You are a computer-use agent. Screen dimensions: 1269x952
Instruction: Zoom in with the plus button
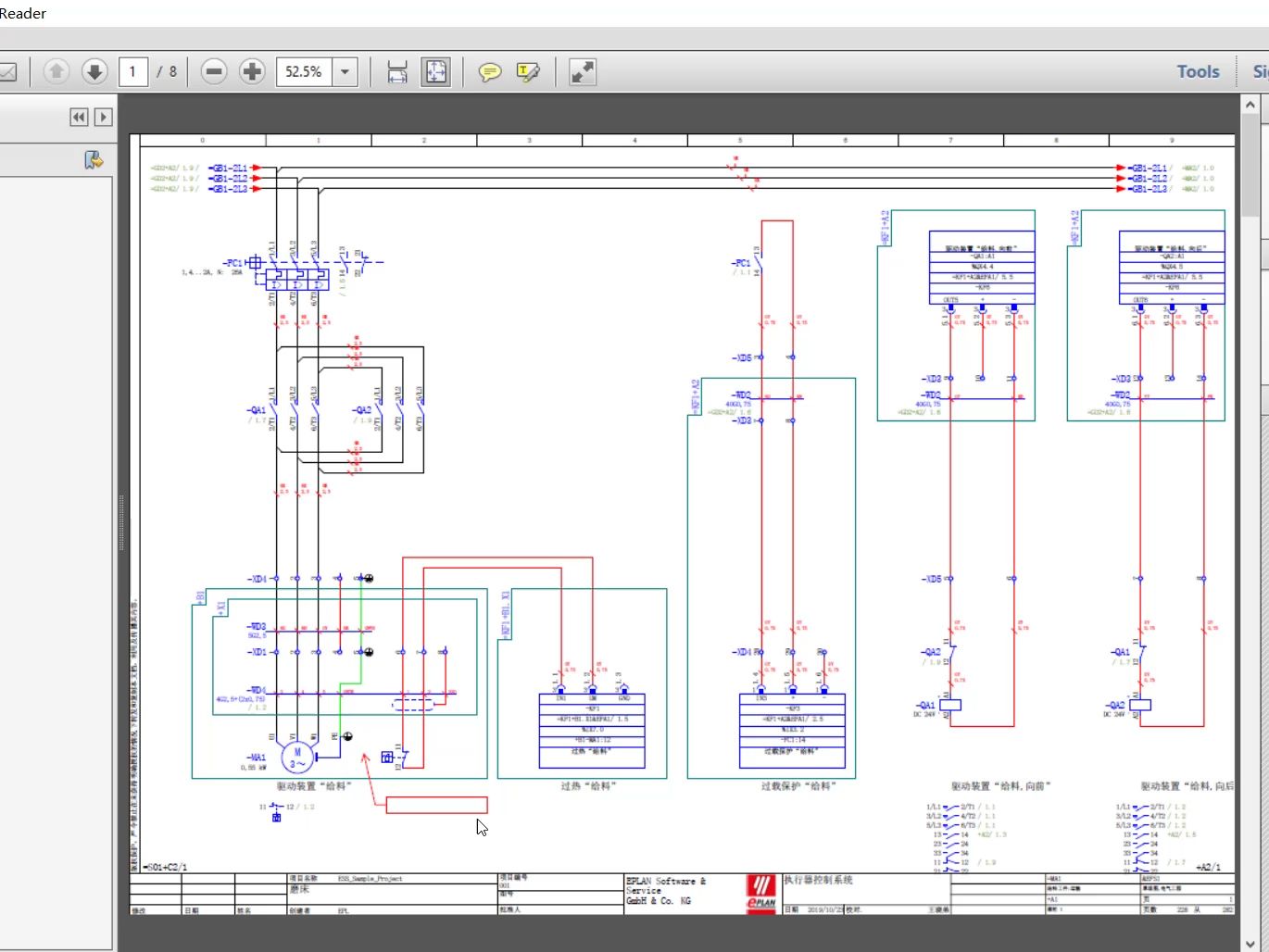[x=252, y=71]
